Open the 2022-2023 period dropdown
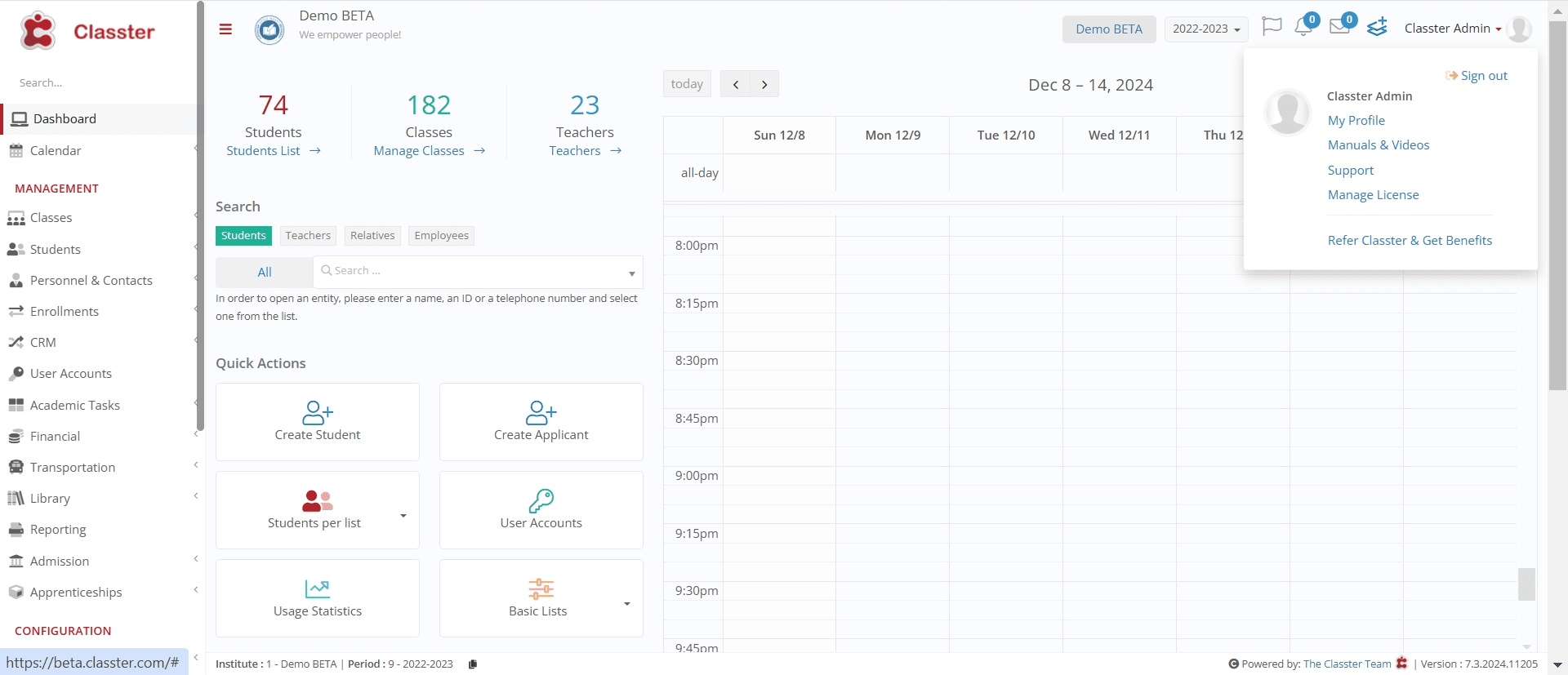 (x=1206, y=29)
